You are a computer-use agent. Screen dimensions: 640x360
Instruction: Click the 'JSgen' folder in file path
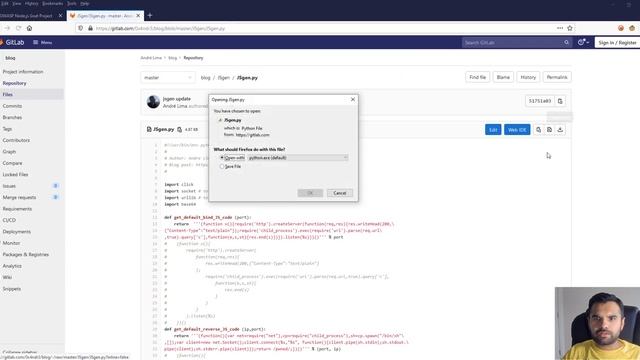click(x=224, y=78)
